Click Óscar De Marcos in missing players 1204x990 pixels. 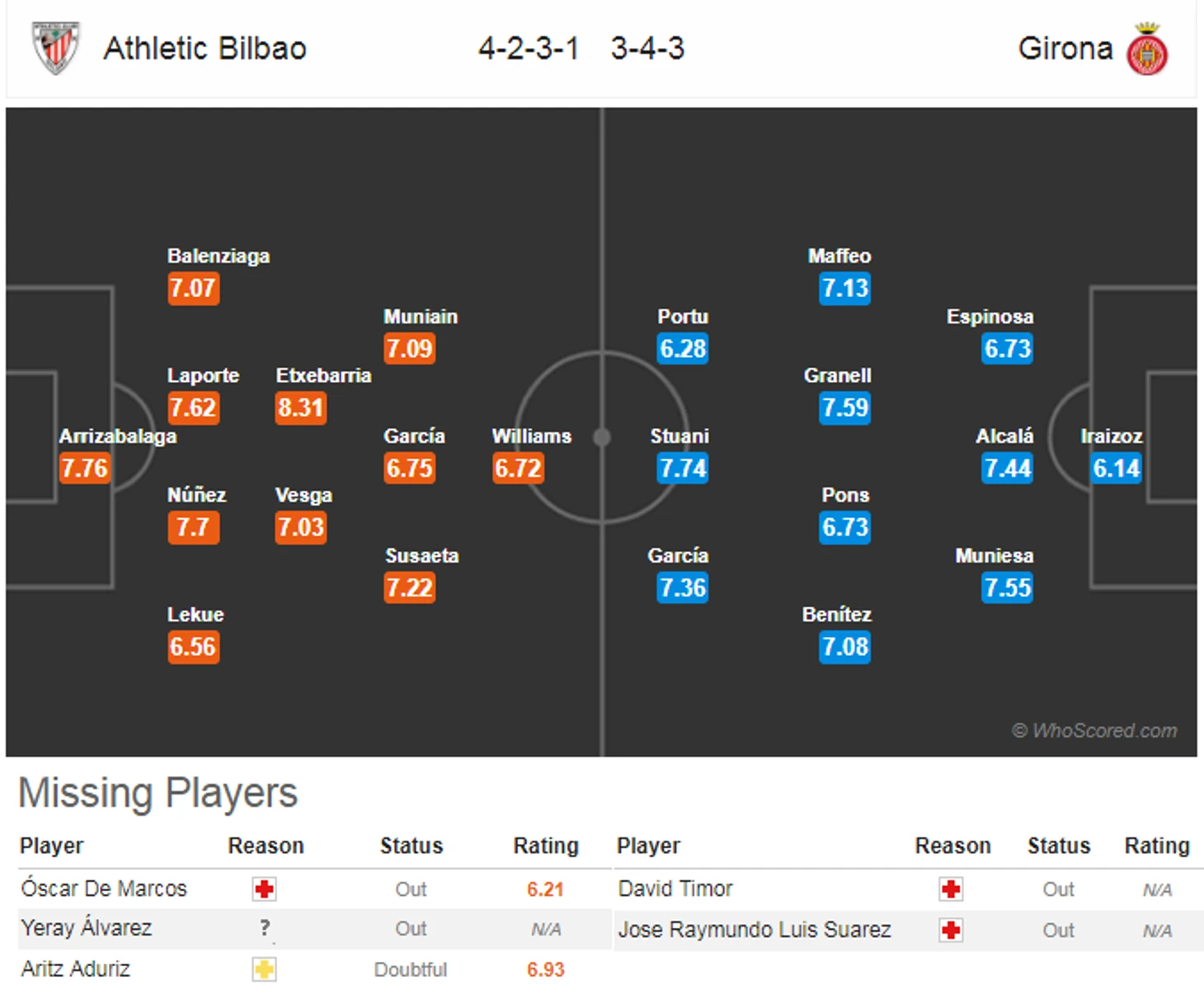coord(104,889)
